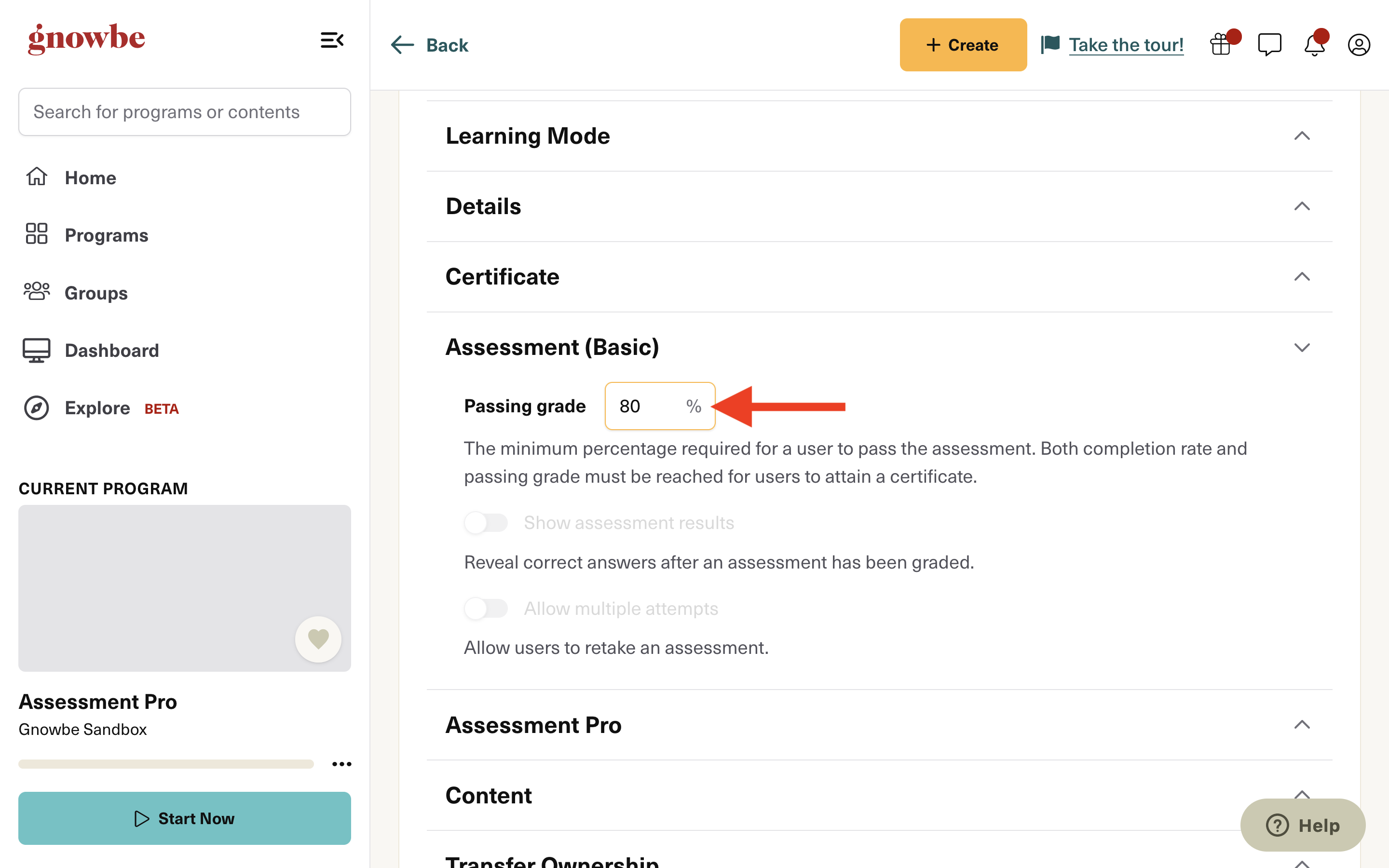1389x868 pixels.
Task: Expand the Assessment (Basic) section chevron
Action: 1302,347
